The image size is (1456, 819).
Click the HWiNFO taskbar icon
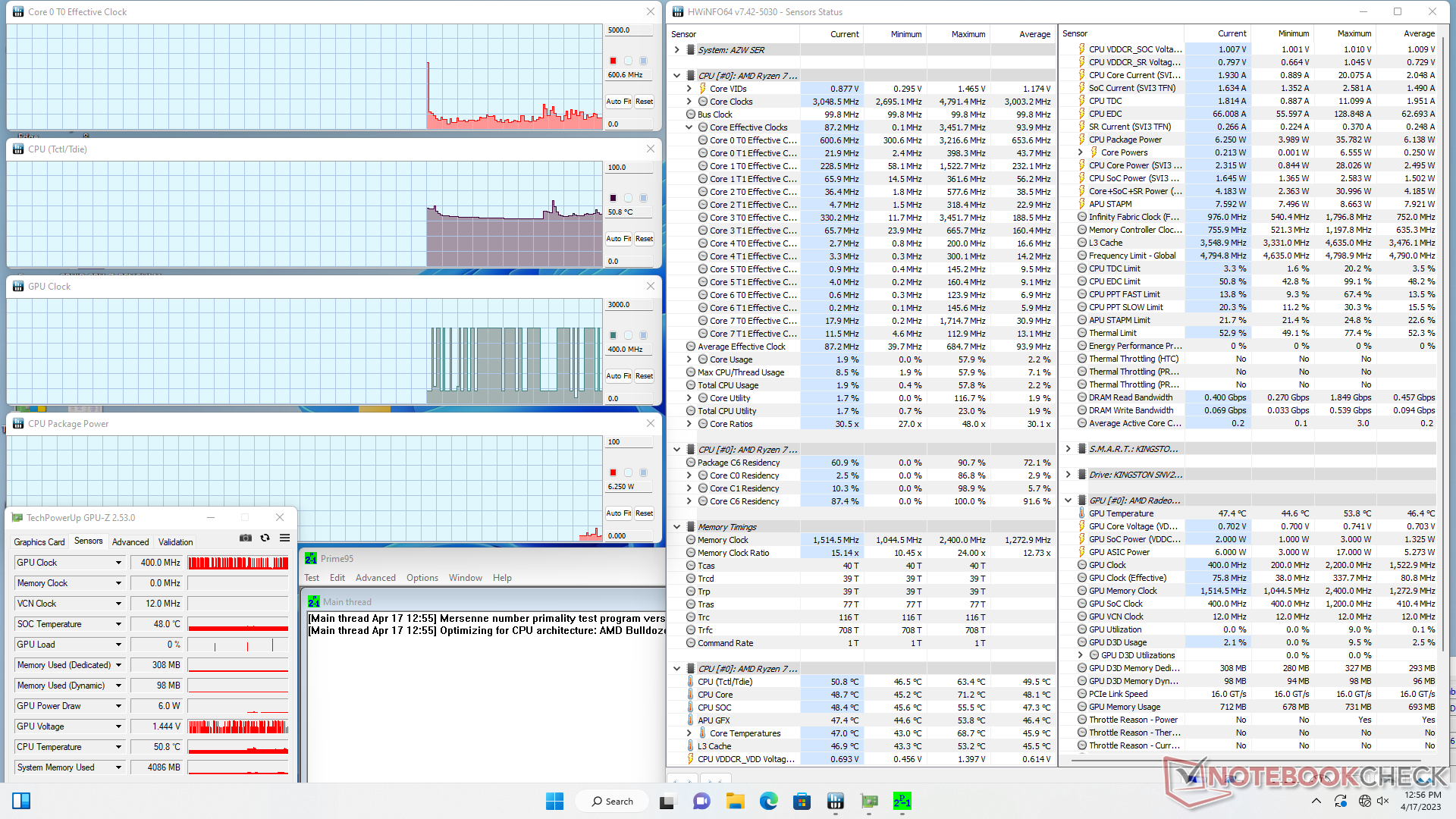pos(835,802)
